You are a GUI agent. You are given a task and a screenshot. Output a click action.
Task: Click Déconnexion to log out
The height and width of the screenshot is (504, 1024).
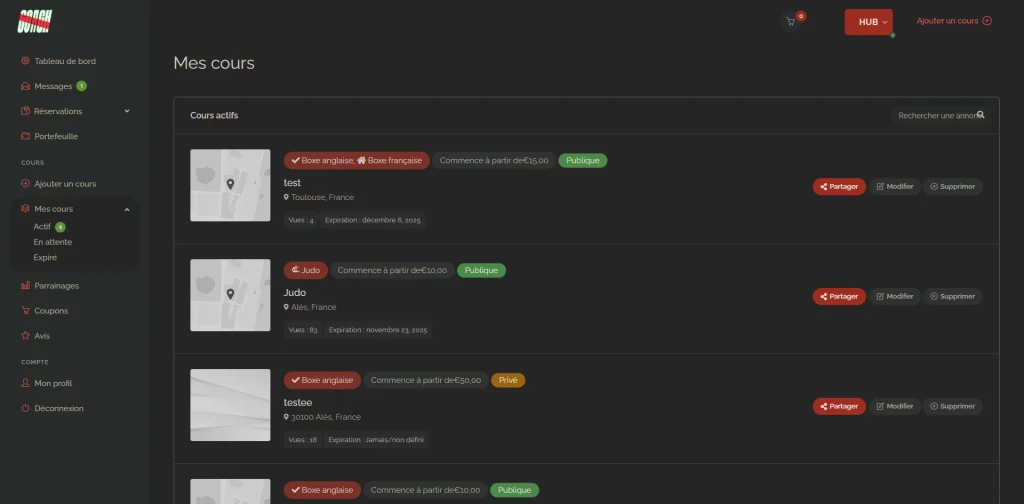point(59,408)
